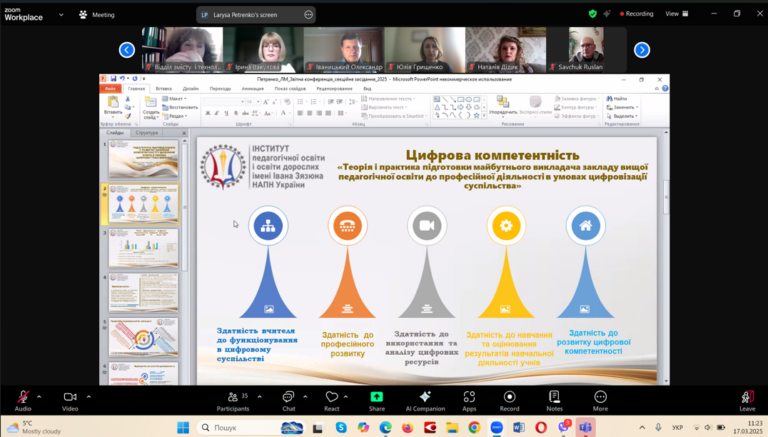This screenshot has height=437, width=768.
Task: Open the Meeting tab at the top
Action: 97,15
